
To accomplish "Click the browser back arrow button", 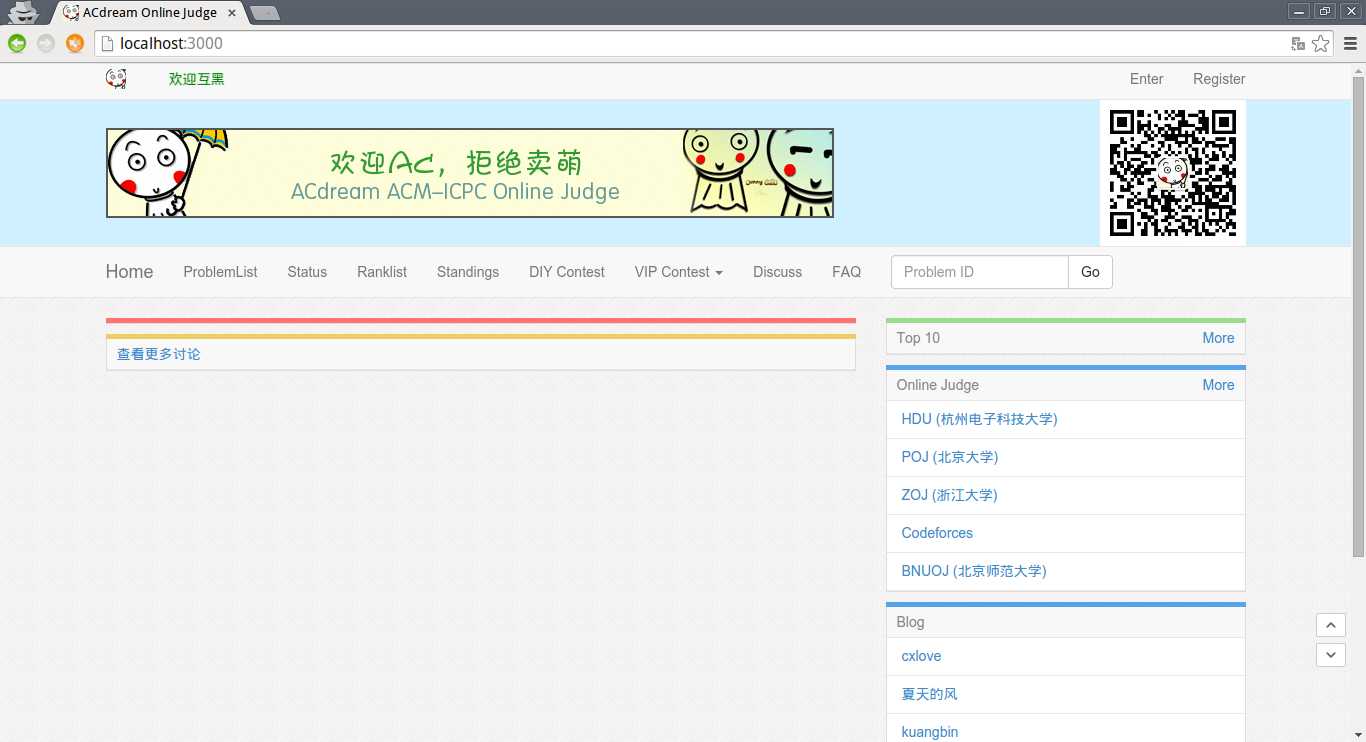I will (17, 43).
